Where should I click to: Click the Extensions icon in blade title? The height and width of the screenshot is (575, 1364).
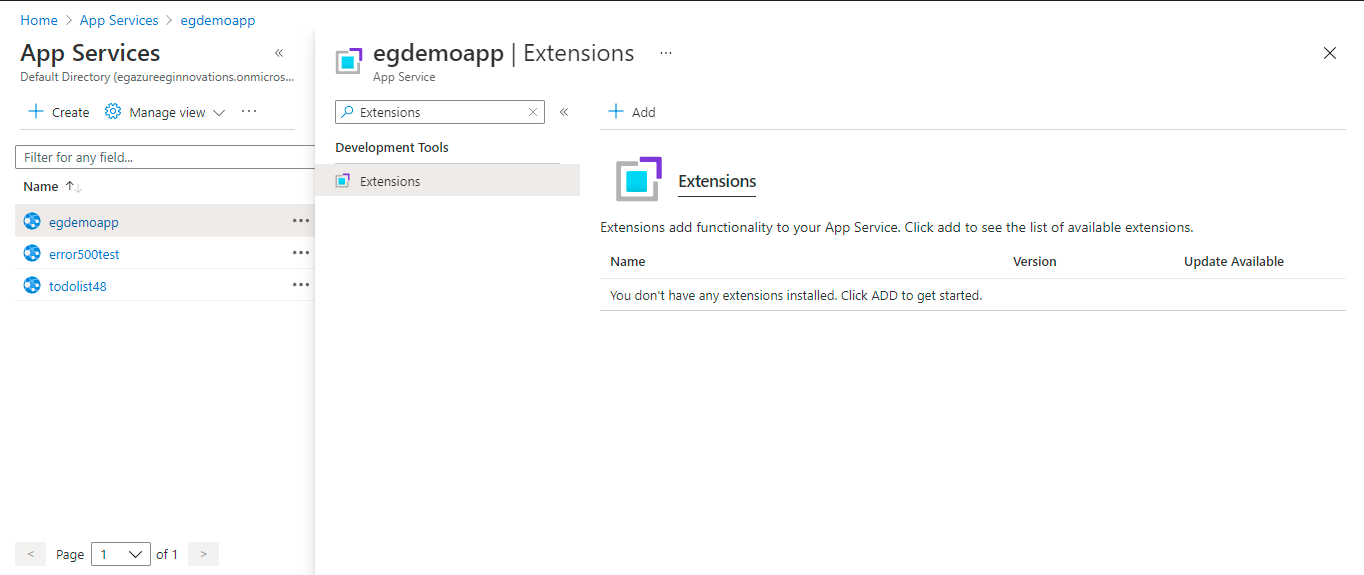[x=348, y=60]
